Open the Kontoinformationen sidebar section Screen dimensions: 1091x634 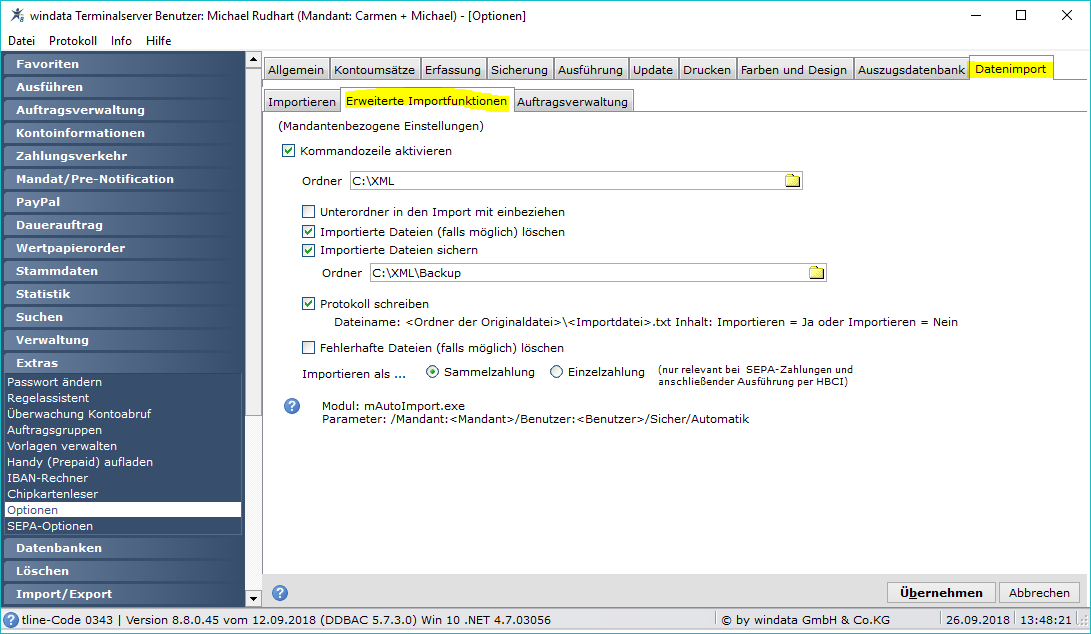124,133
